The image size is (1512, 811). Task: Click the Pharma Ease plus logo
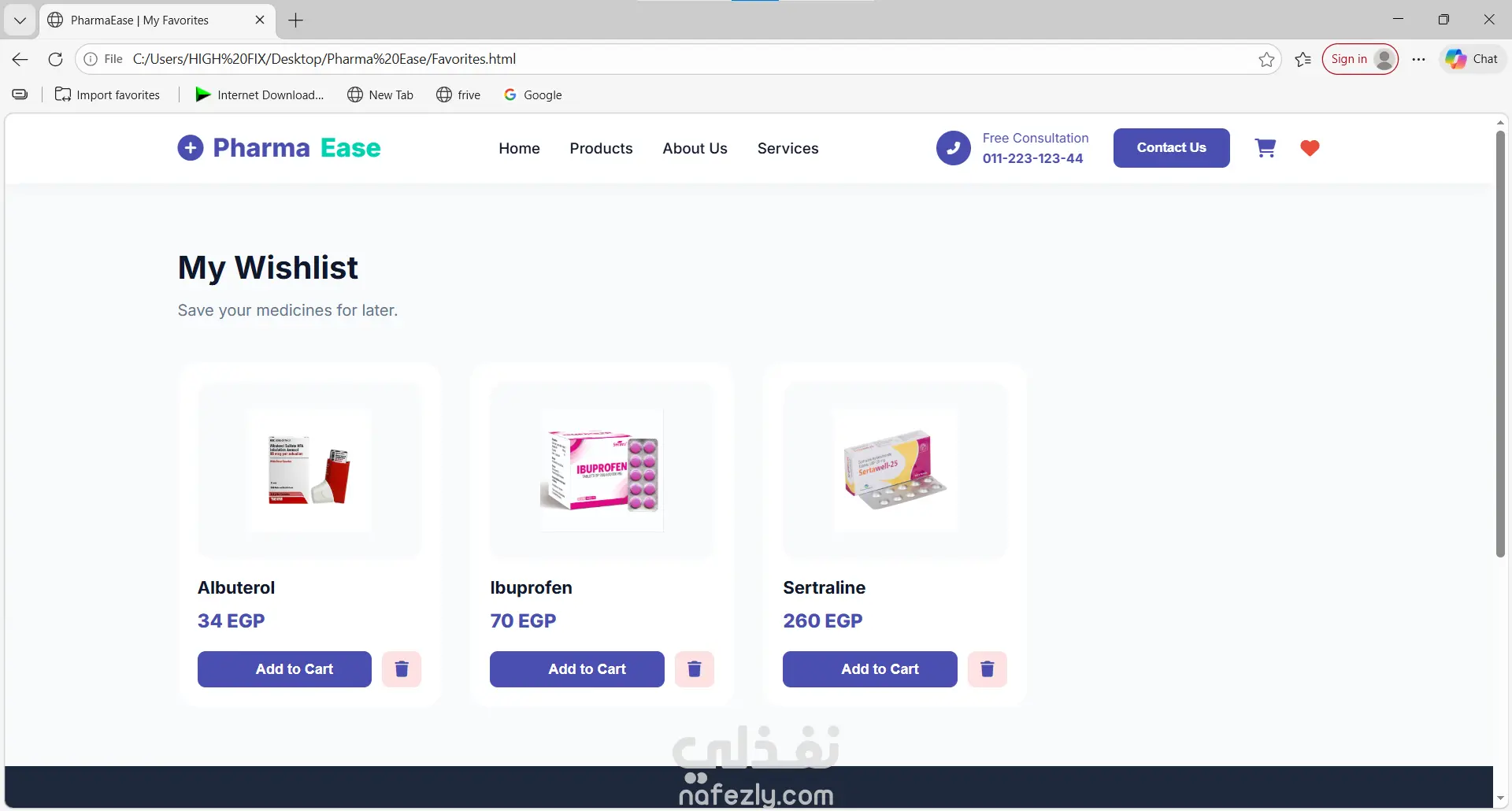(191, 148)
